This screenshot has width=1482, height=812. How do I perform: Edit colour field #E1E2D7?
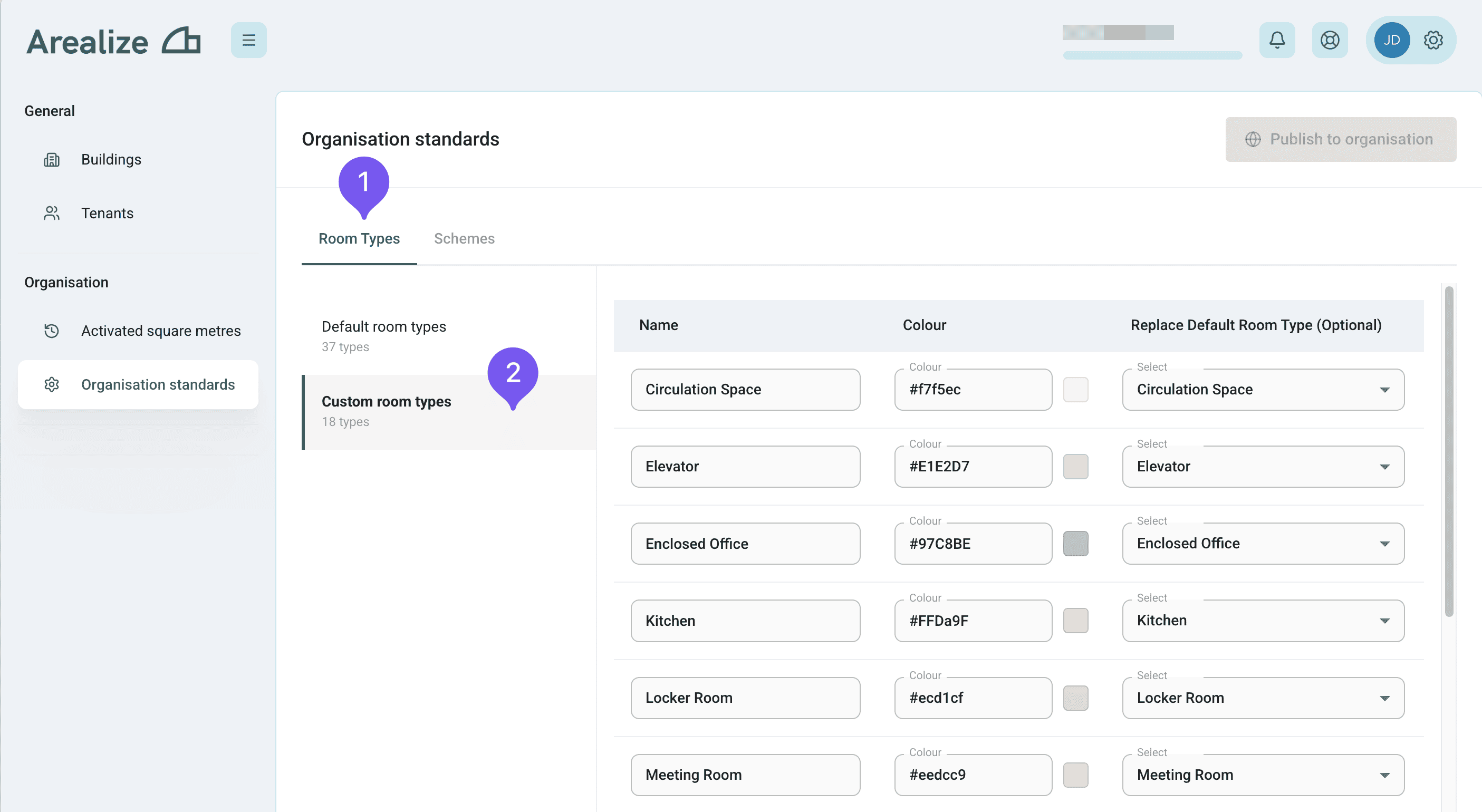pyautogui.click(x=973, y=467)
